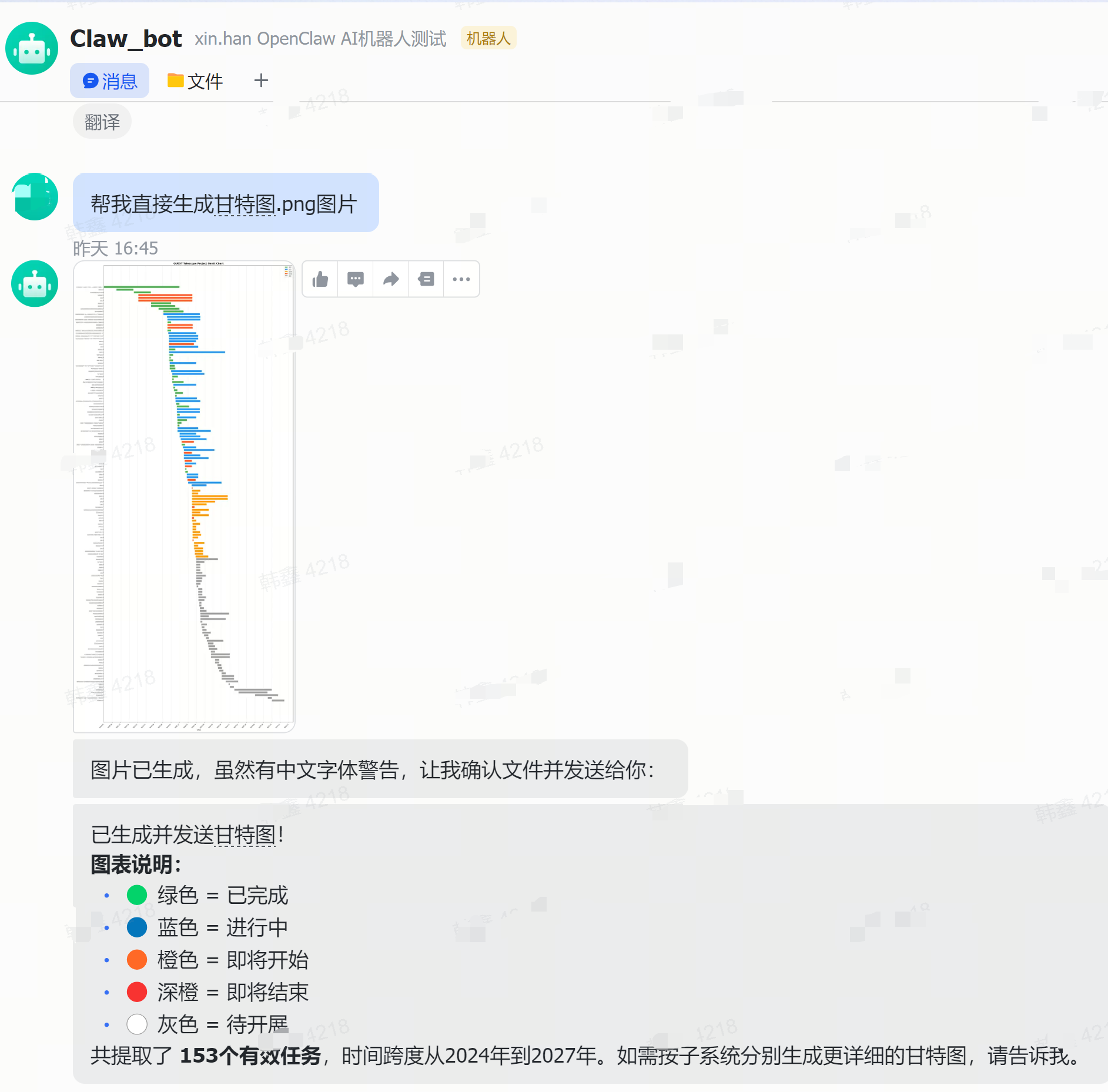Click the orange 即将开始 legend dot

[x=137, y=959]
